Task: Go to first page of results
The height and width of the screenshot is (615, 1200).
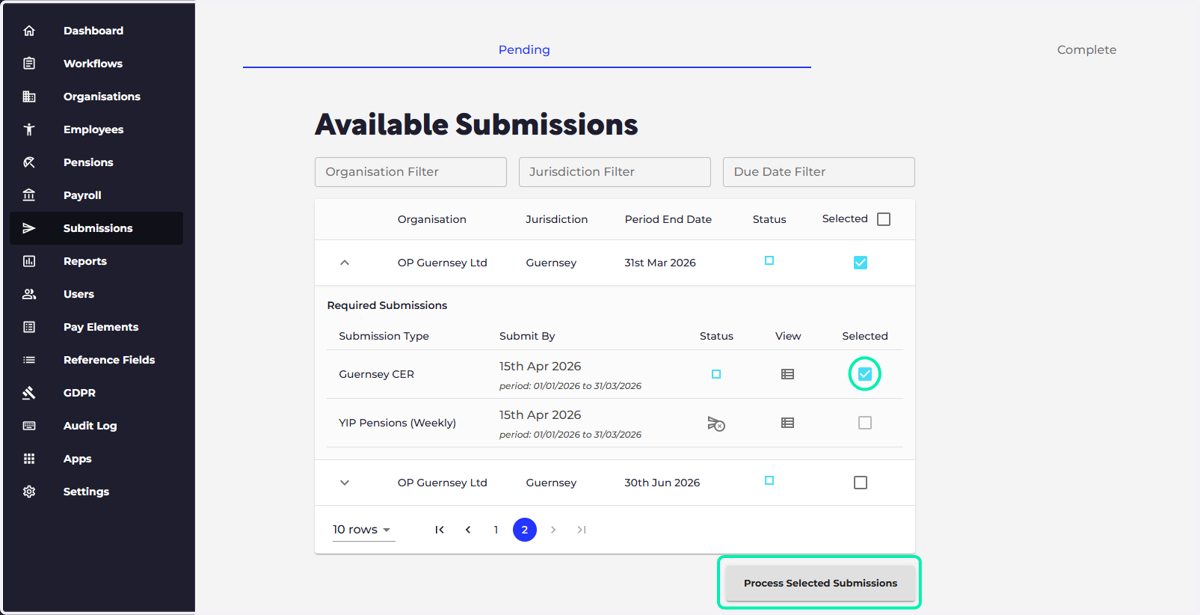Action: [440, 530]
